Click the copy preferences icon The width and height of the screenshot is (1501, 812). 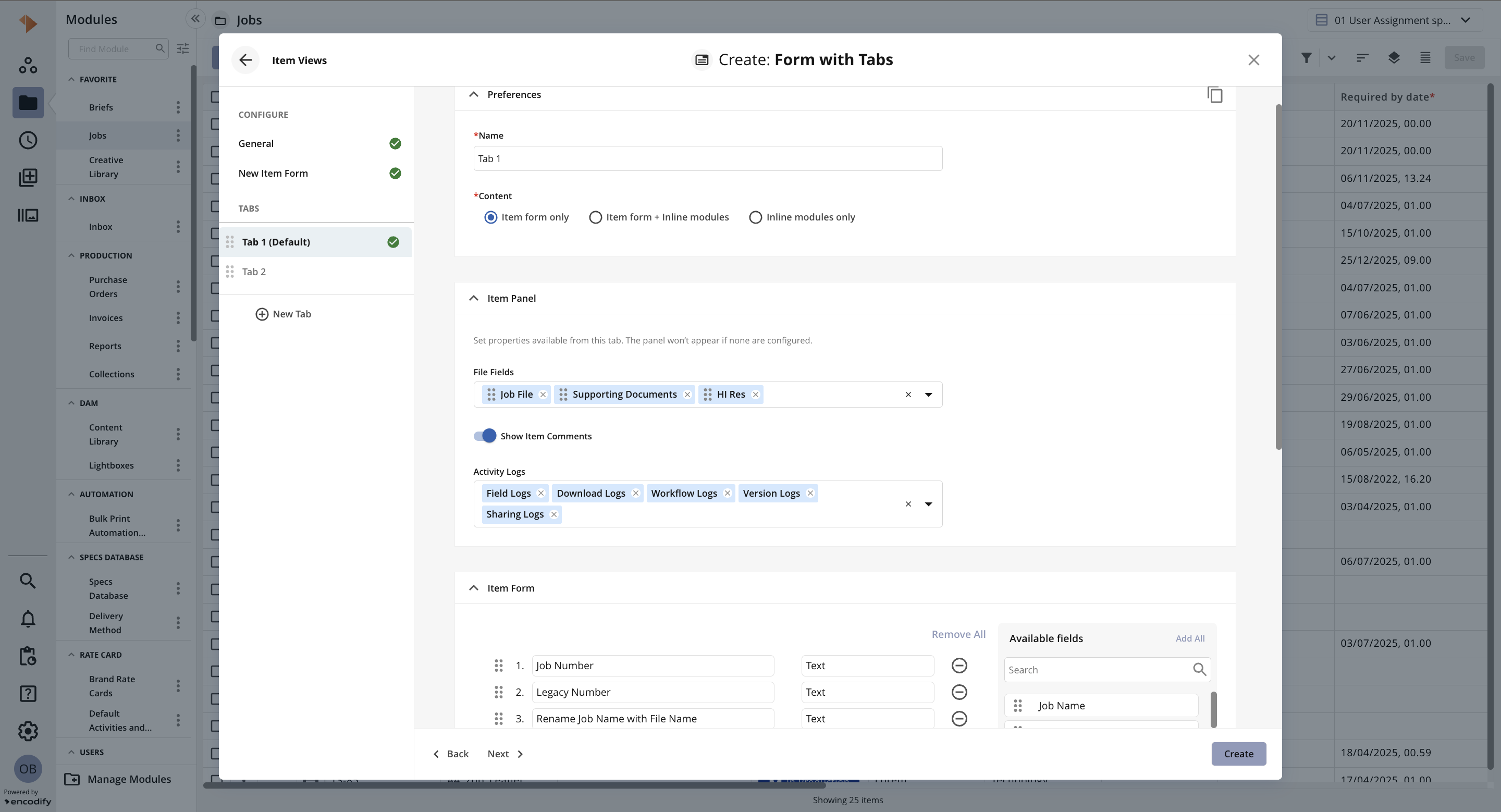[1215, 95]
